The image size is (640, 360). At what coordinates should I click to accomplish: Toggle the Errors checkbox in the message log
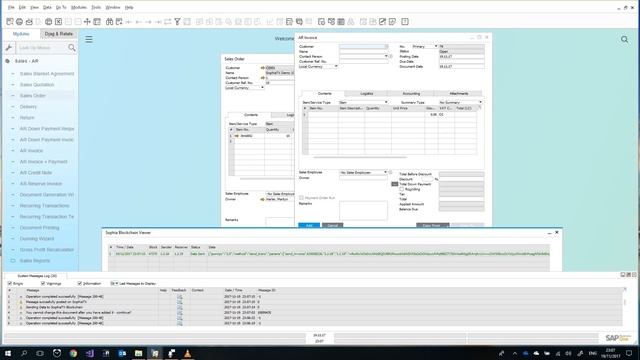(10, 283)
